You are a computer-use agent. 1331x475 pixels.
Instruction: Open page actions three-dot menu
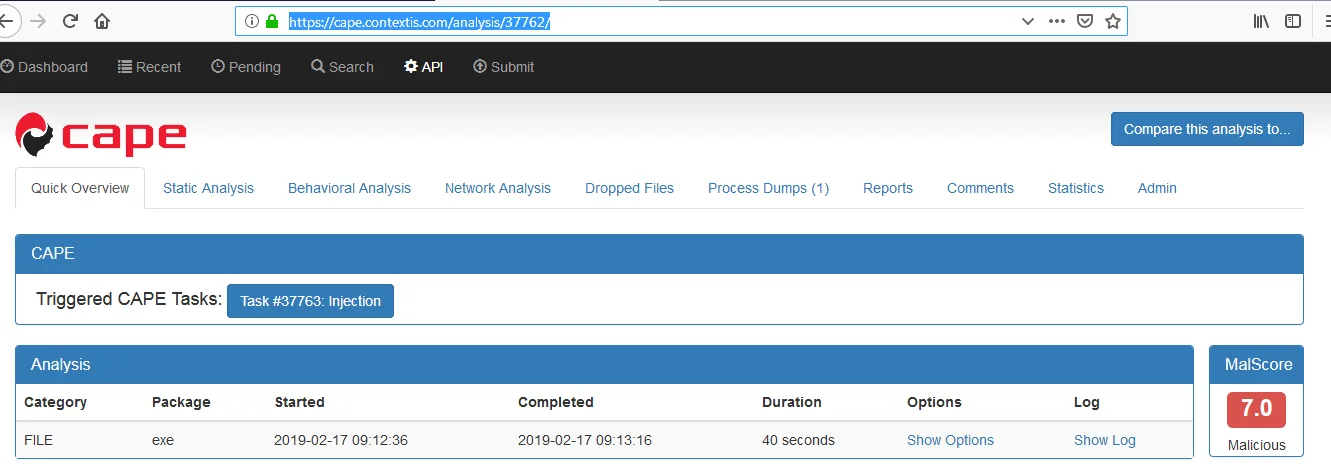pyautogui.click(x=1057, y=21)
